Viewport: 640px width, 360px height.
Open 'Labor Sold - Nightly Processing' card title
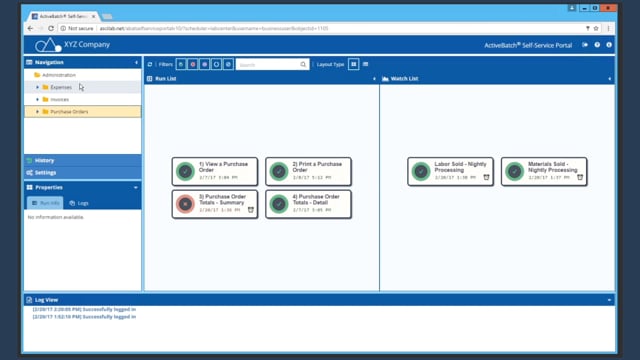(460, 167)
